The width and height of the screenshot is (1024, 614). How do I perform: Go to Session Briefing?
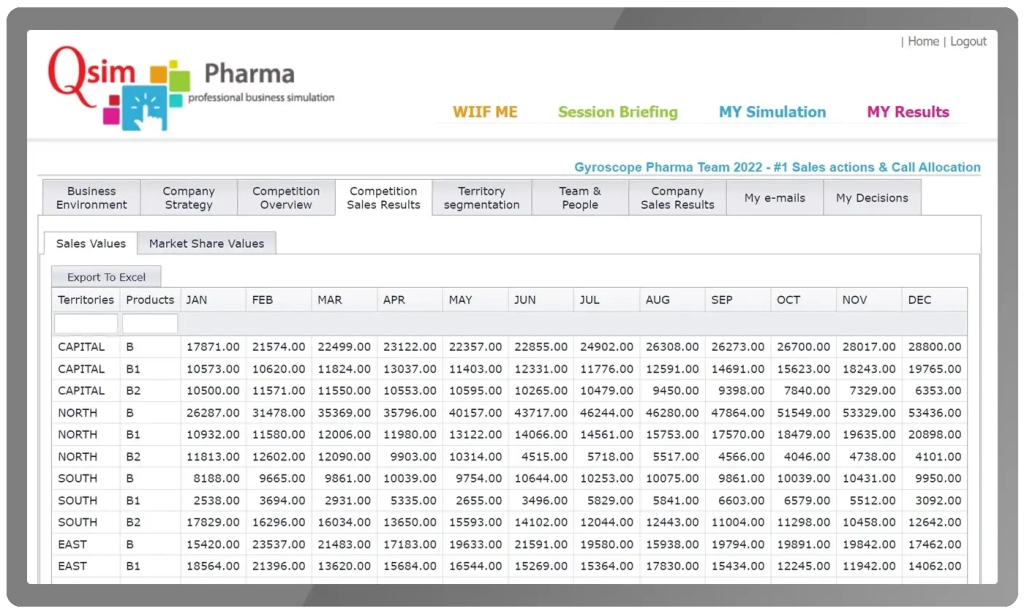[x=617, y=112]
